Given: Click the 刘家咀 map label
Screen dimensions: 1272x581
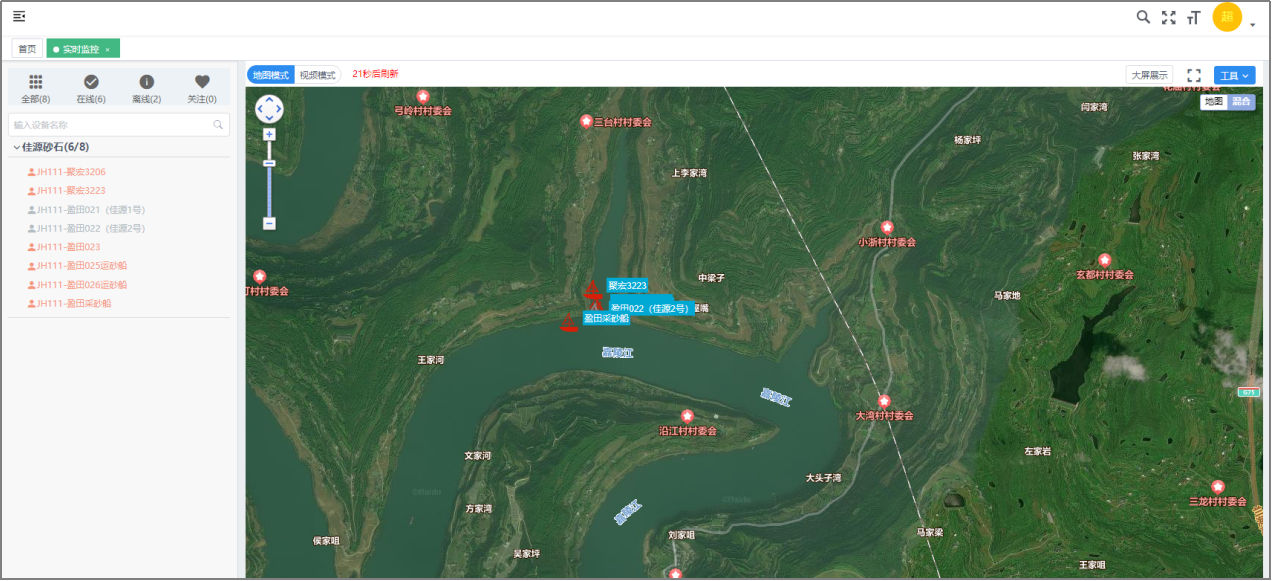Looking at the screenshot, I should 681,535.
